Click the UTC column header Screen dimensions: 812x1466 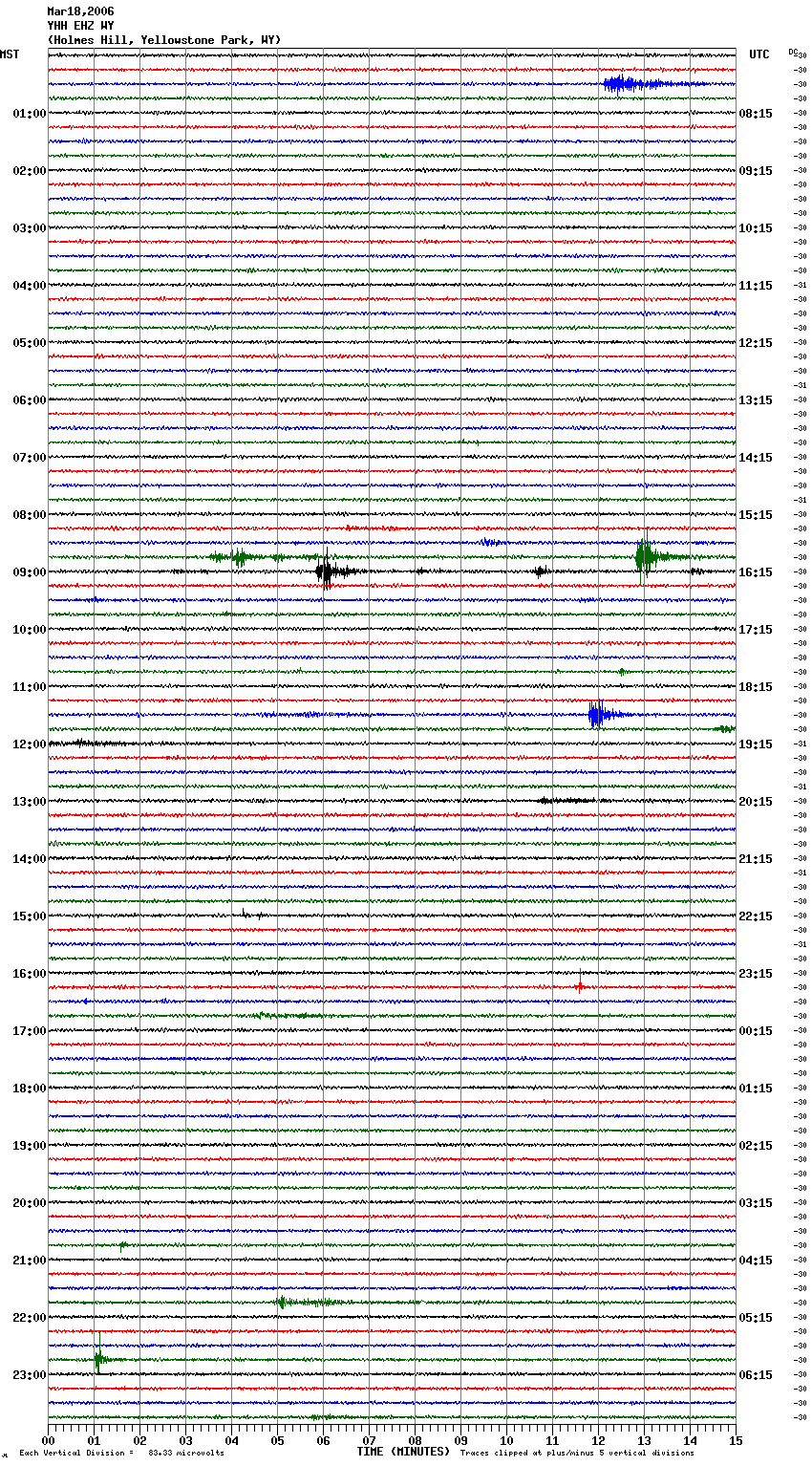click(x=759, y=54)
